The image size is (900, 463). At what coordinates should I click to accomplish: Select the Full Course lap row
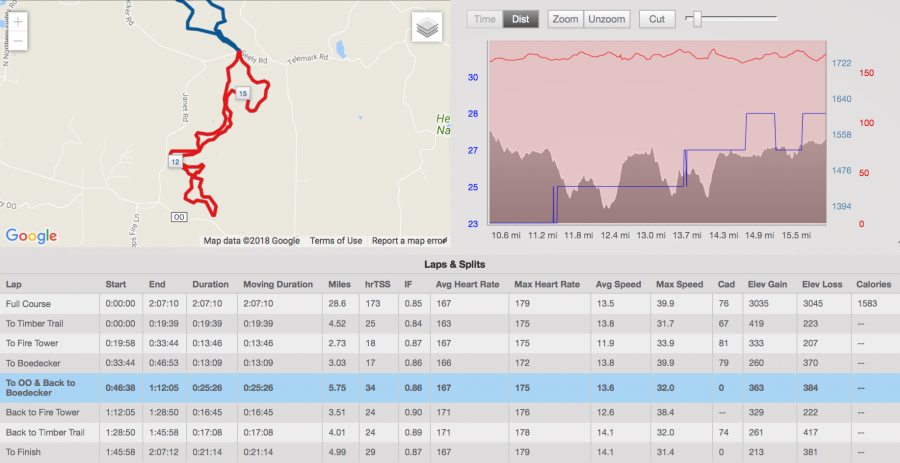(x=450, y=304)
